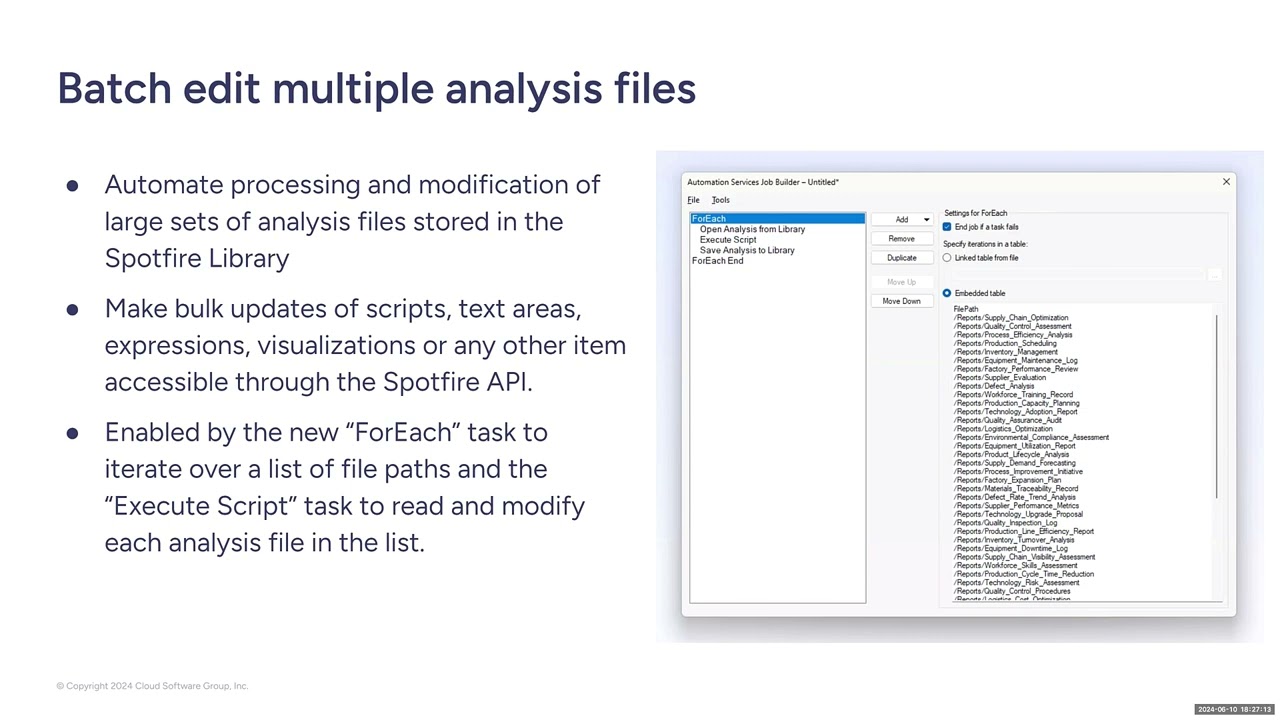Click the Remove button
The width and height of the screenshot is (1280, 720).
pos(901,238)
